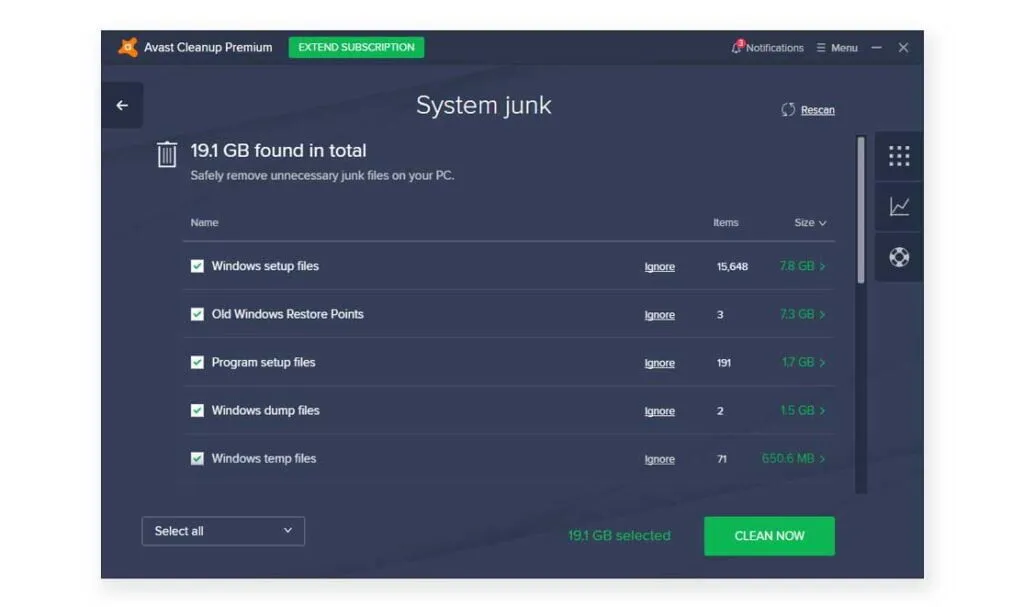This screenshot has height=607, width=1024.
Task: Open the hamburger Menu
Action: tap(837, 48)
